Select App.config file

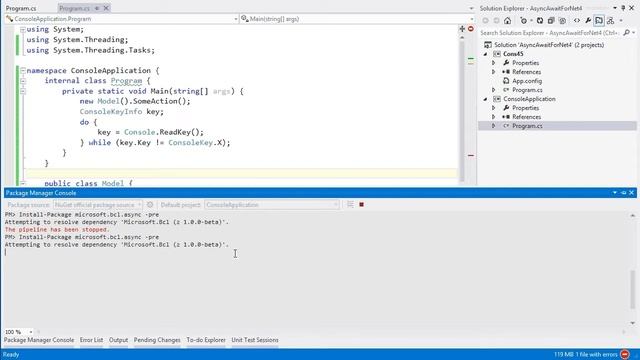pos(527,81)
